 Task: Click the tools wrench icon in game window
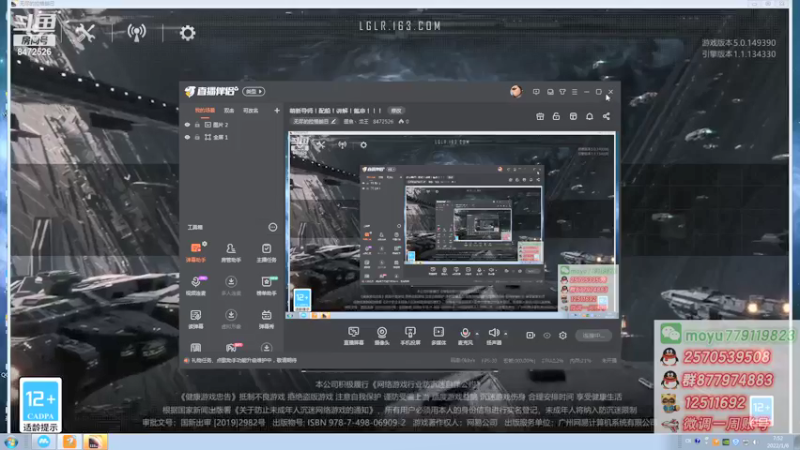tap(85, 33)
